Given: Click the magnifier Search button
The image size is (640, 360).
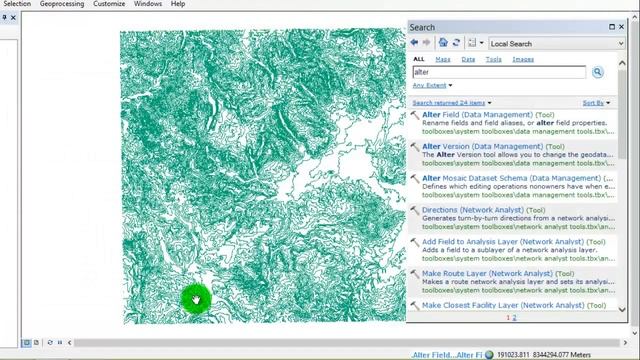Looking at the screenshot, I should (598, 72).
